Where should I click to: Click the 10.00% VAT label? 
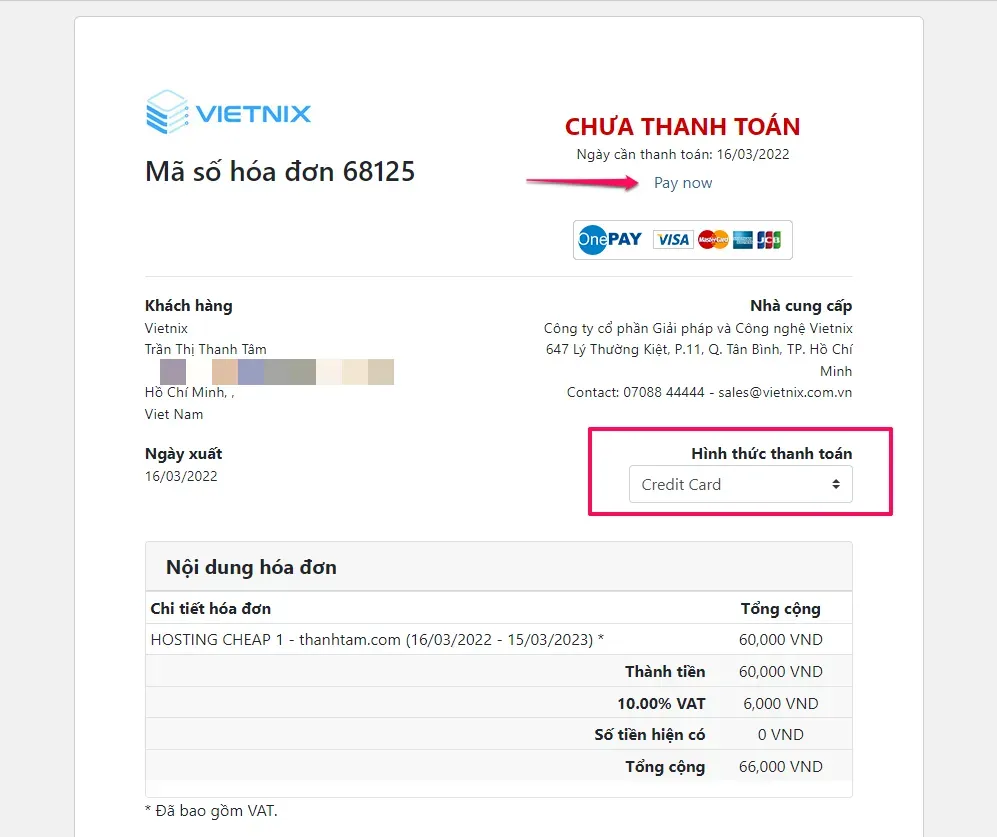click(661, 703)
